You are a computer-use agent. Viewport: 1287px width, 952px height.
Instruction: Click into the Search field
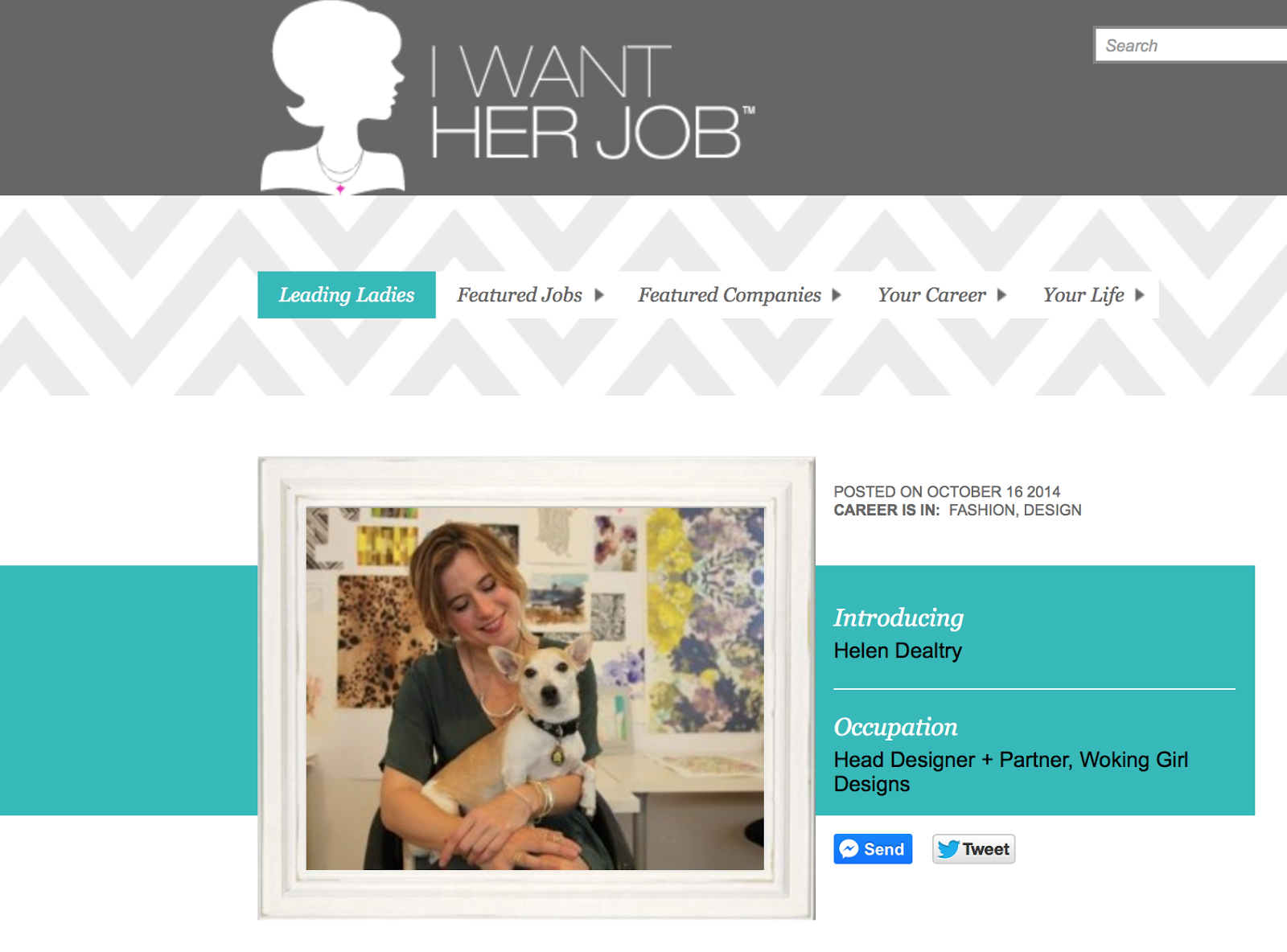coord(1191,45)
